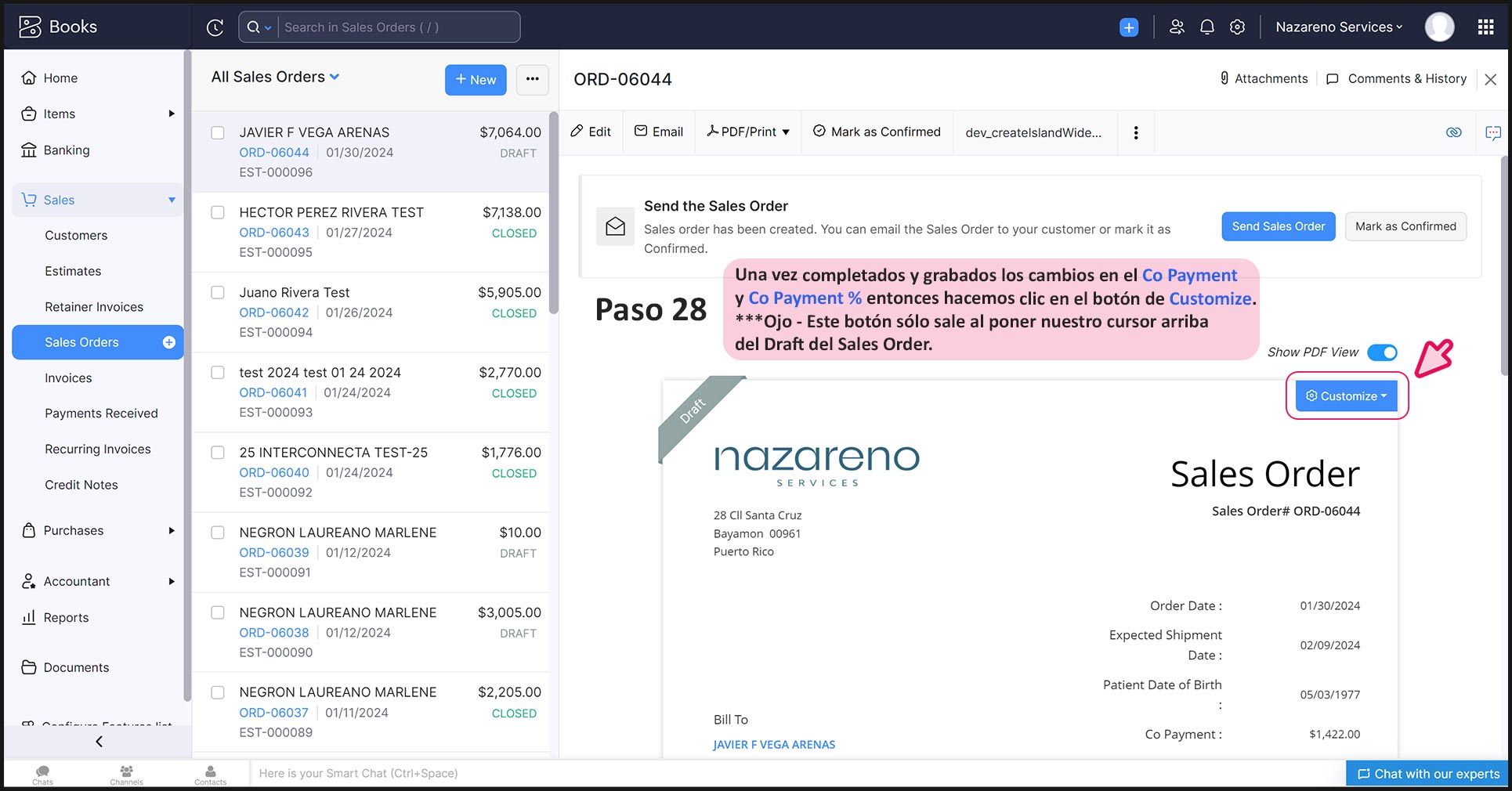Screen dimensions: 1512x791
Task: Select the Juano Rivera Test checkbox
Action: coord(218,293)
